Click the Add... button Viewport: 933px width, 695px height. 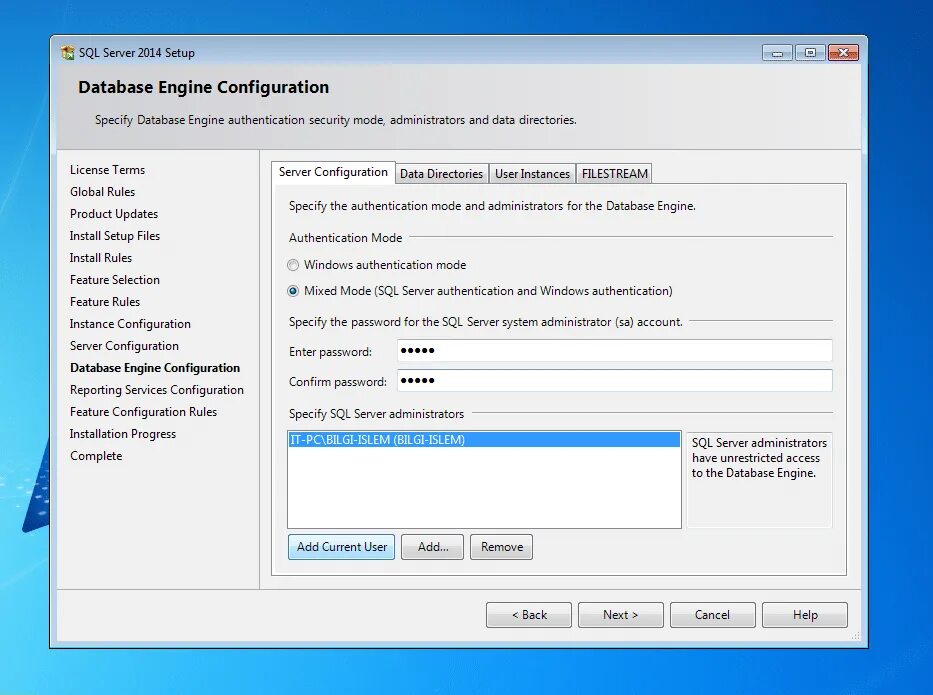click(433, 547)
